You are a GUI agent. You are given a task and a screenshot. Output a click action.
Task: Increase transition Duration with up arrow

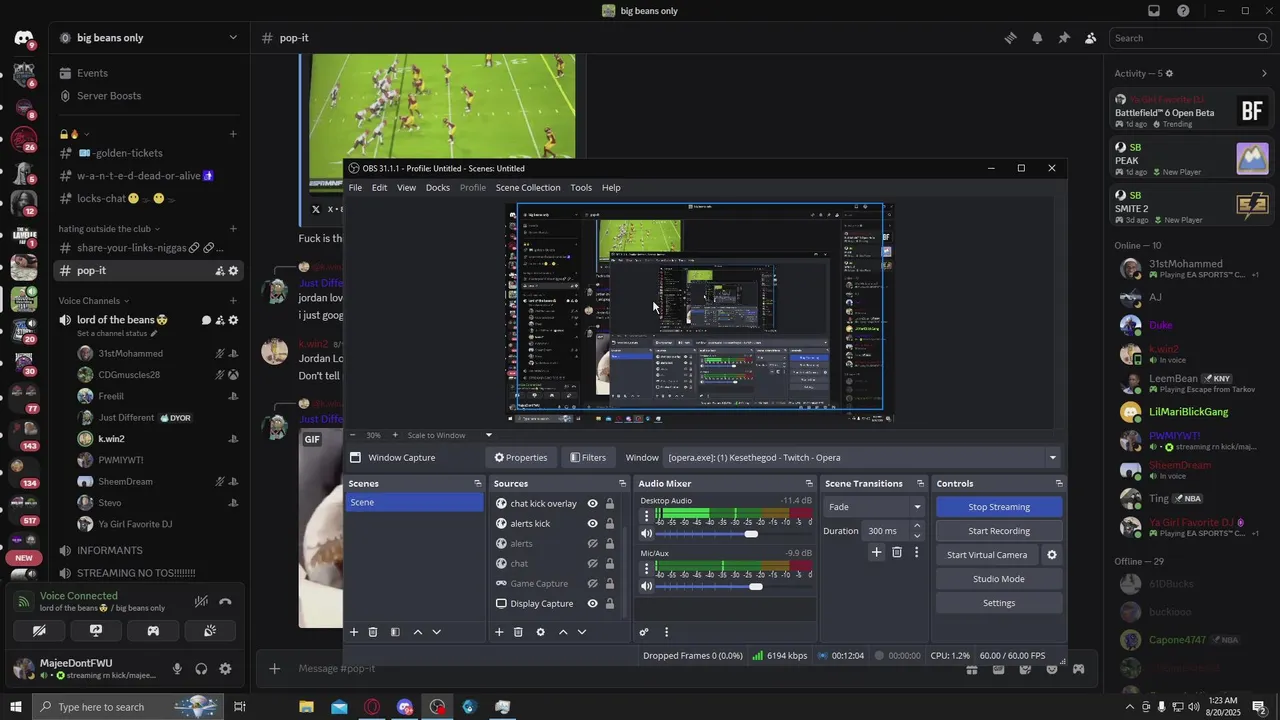(917, 526)
